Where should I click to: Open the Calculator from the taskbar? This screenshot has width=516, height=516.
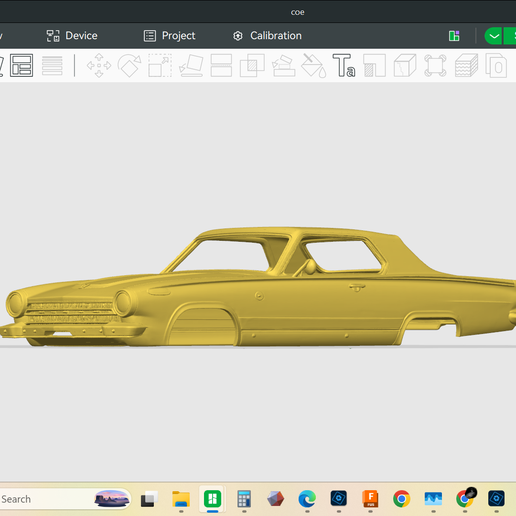pos(244,499)
